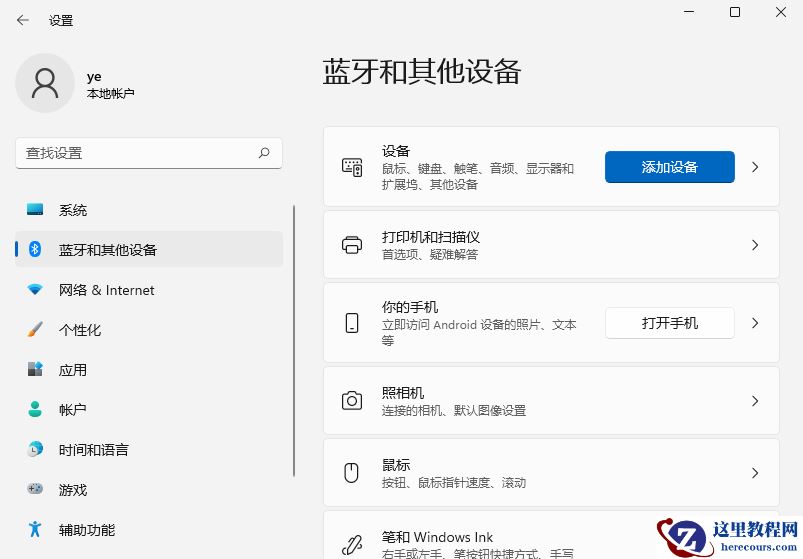Screen dimensions: 803x559
Task: Open the 打印机和扫描仪 title
Action: (x=431, y=237)
